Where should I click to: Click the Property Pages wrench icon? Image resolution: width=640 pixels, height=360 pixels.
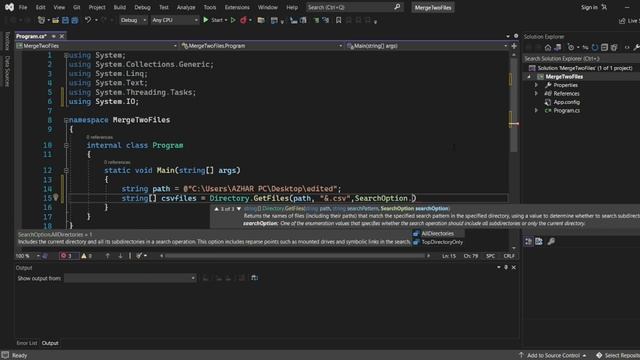(x=551, y=242)
